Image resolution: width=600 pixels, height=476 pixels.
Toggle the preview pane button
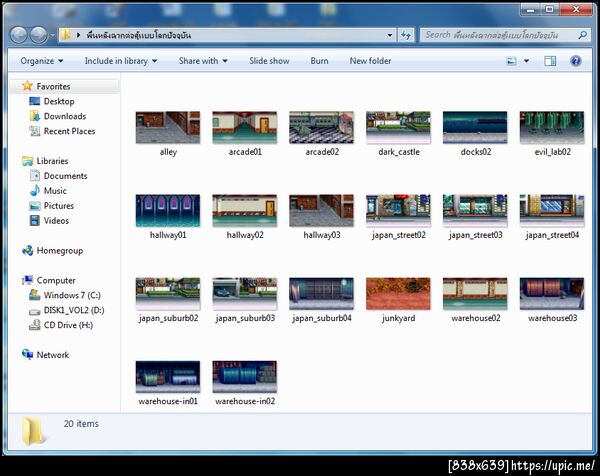coord(550,61)
